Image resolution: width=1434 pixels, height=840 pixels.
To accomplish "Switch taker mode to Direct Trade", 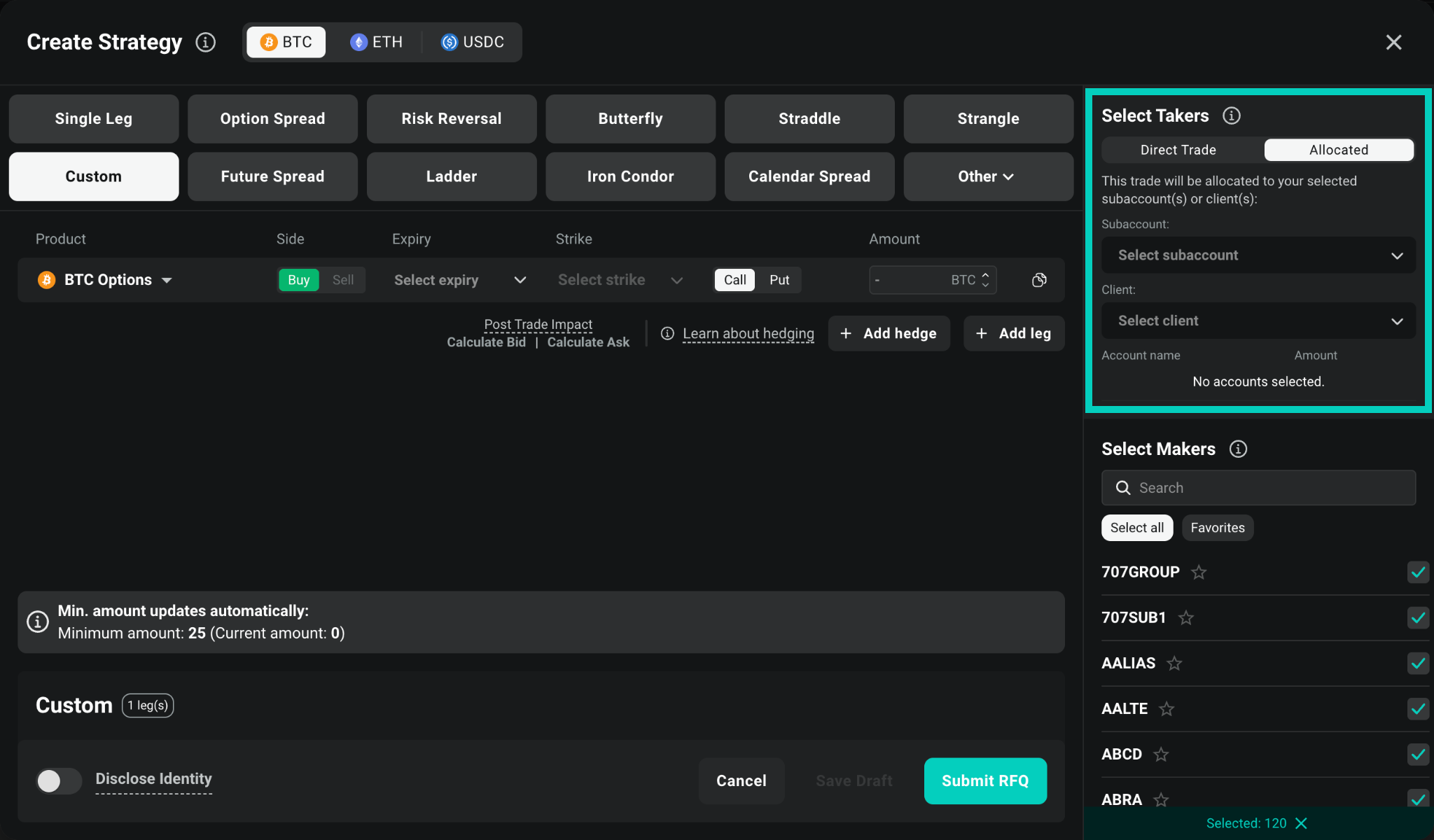I will (x=1178, y=149).
